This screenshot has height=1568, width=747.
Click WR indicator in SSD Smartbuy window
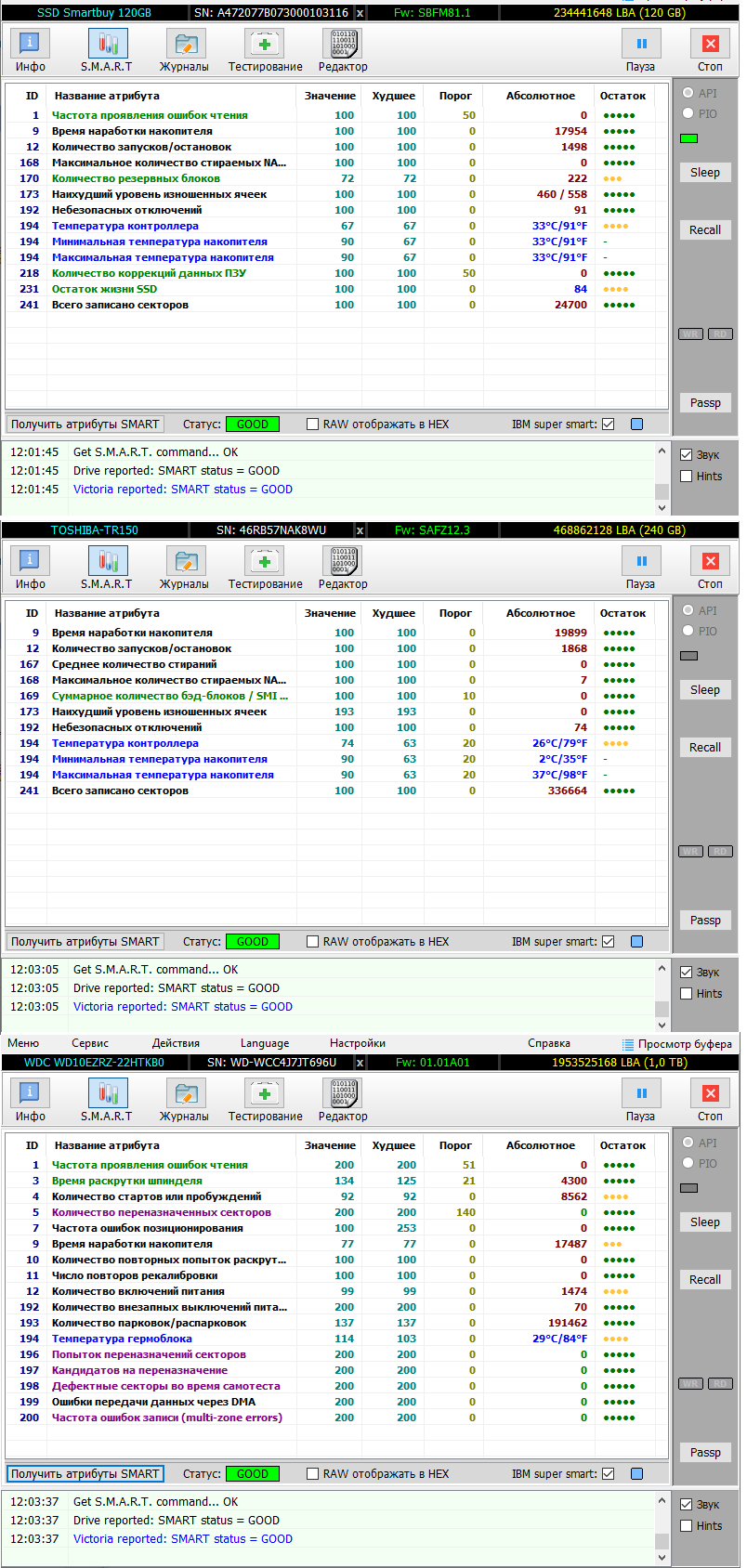click(690, 334)
